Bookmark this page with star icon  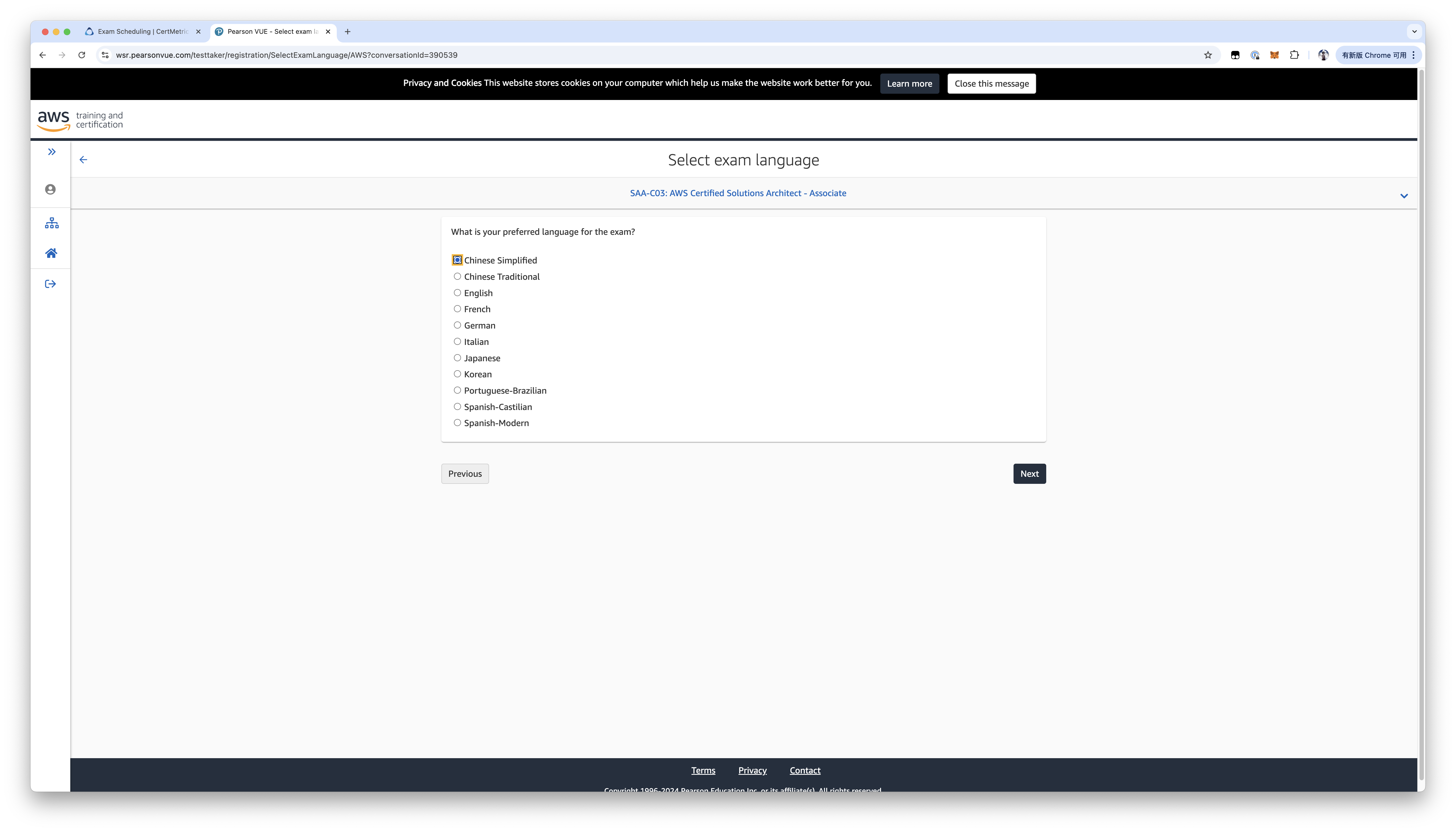click(1208, 55)
